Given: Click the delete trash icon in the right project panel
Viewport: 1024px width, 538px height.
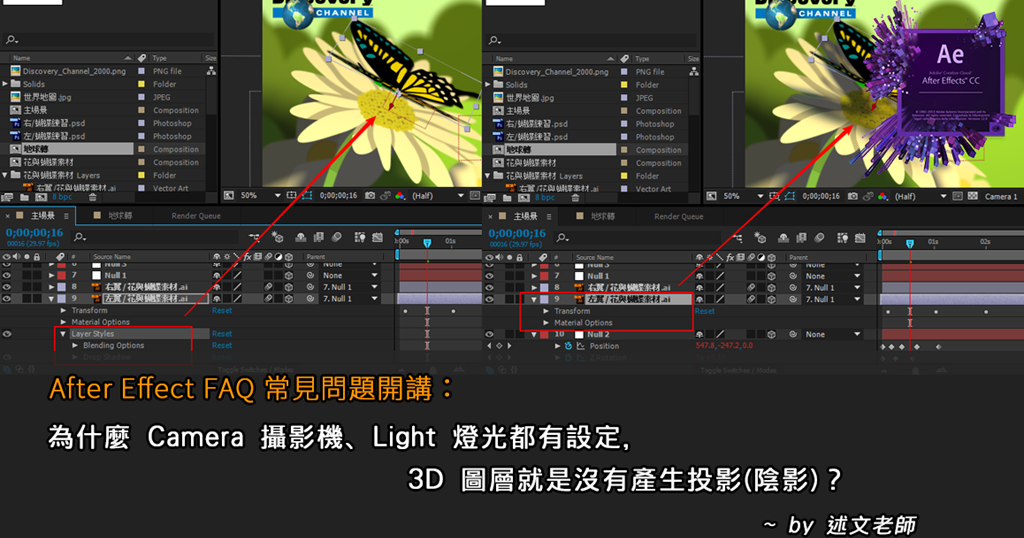Looking at the screenshot, I should click(575, 197).
